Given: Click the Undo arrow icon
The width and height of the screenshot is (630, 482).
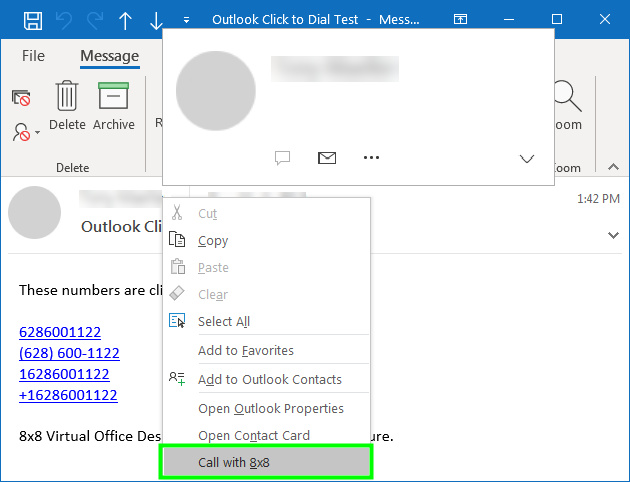Looking at the screenshot, I should (x=64, y=20).
